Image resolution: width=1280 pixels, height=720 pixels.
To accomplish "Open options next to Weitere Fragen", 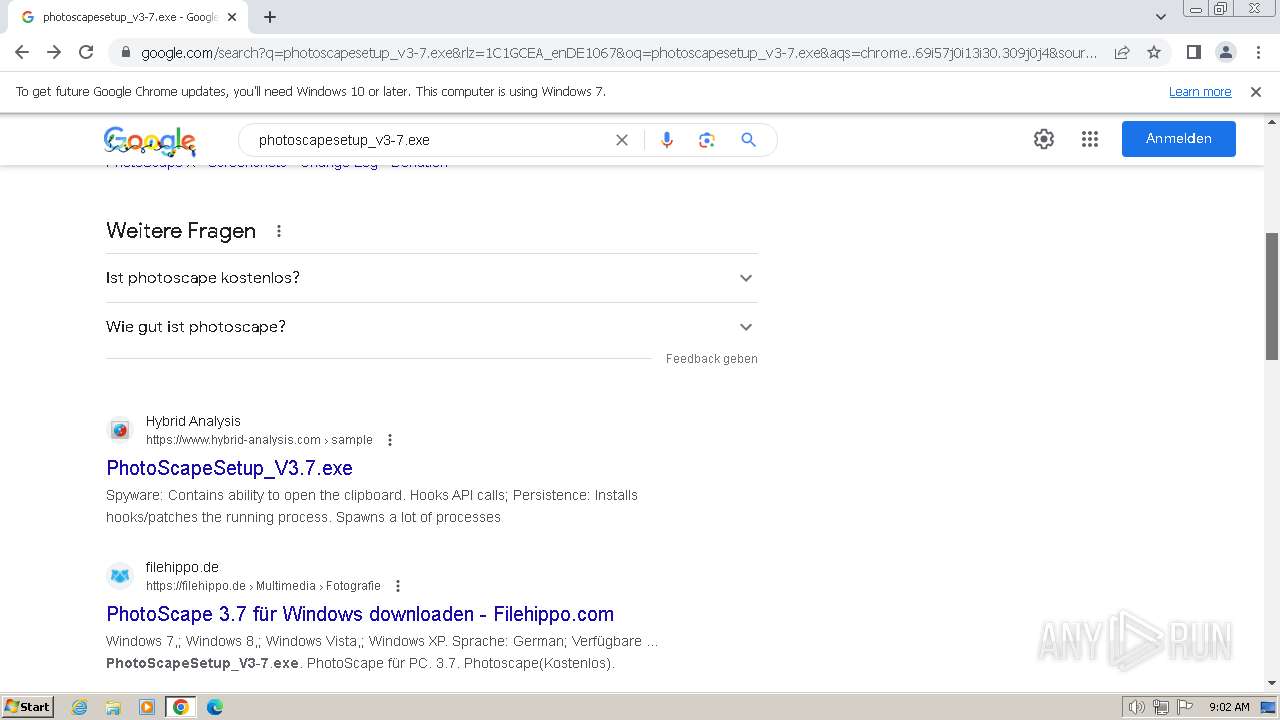I will pyautogui.click(x=279, y=231).
